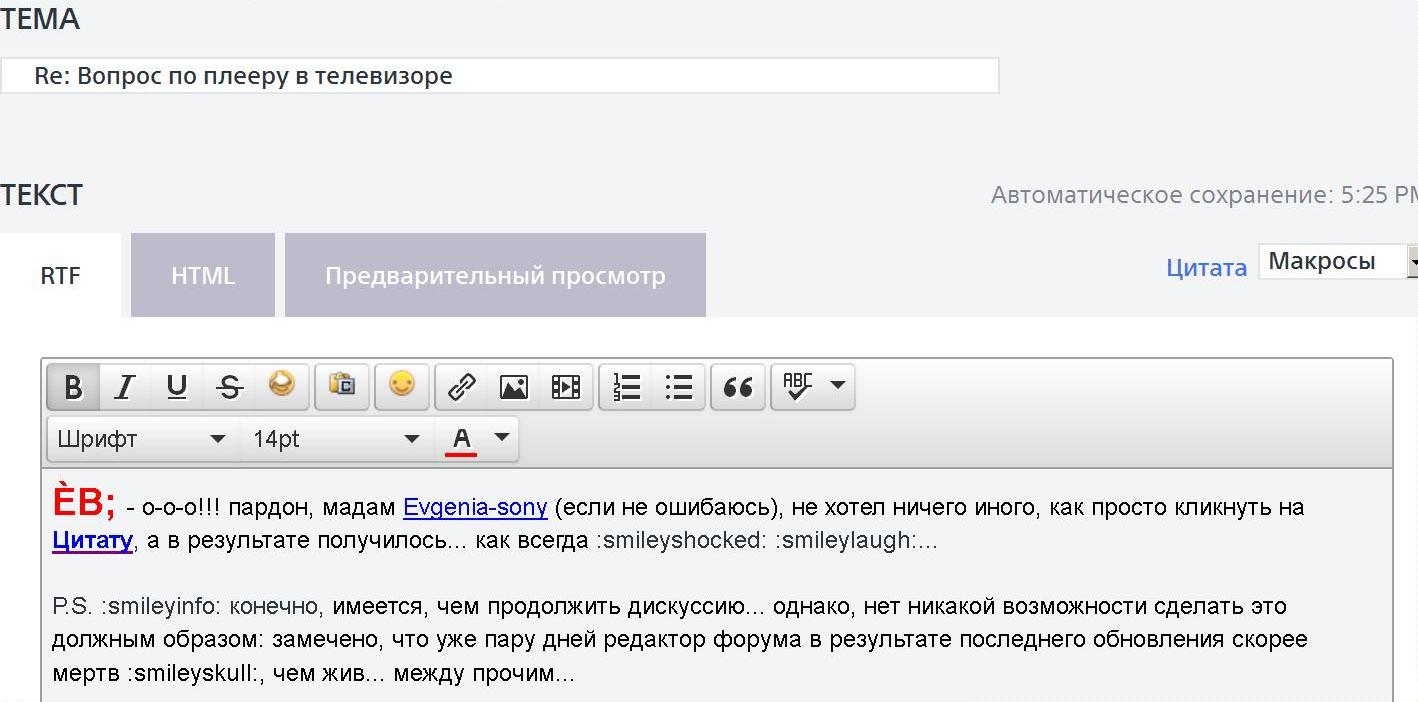Insert a video into the post
This screenshot has height=702, width=1418.
pos(566,387)
